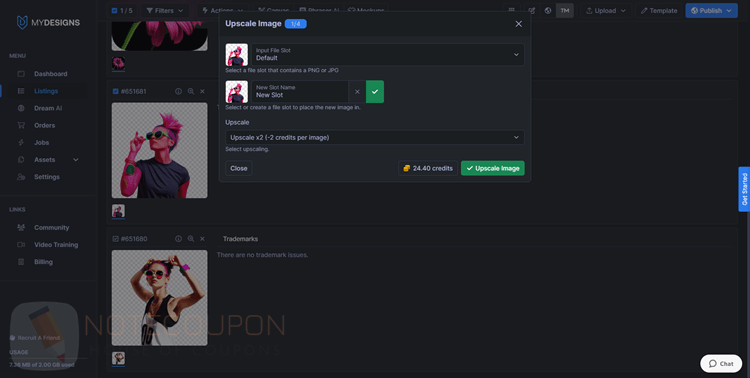The image size is (750, 378).
Task: Click the pink mohawk woman image preview
Action: tap(160, 150)
